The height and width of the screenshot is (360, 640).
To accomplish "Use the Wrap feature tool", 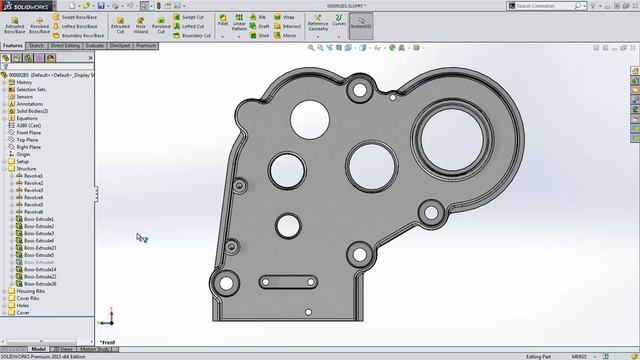I will pyautogui.click(x=284, y=17).
